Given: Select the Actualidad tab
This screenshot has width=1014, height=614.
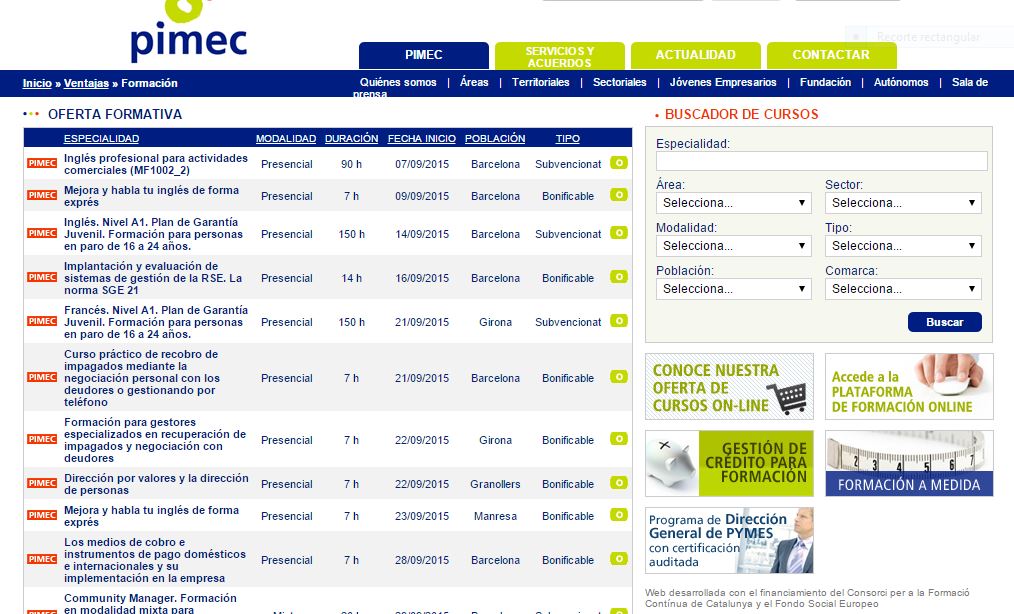Looking at the screenshot, I should pyautogui.click(x=695, y=56).
